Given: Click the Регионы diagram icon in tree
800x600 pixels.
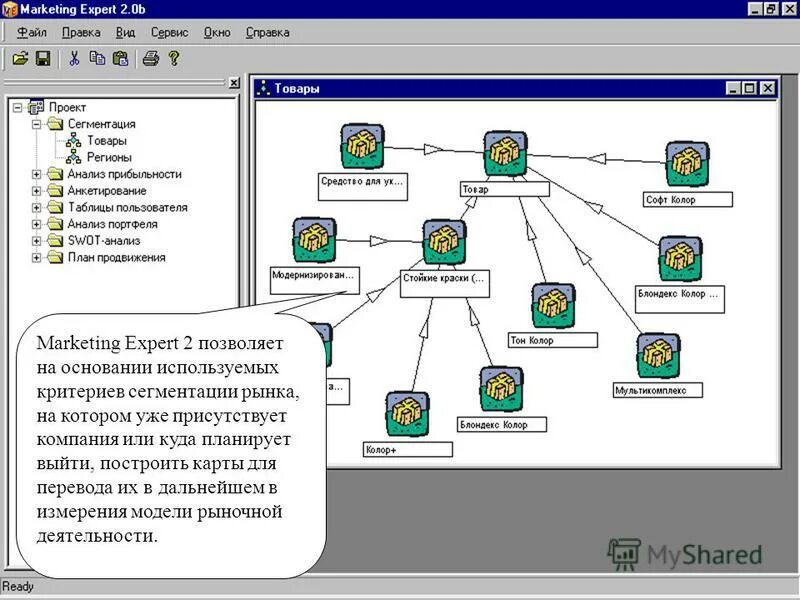Looking at the screenshot, I should click(73, 157).
